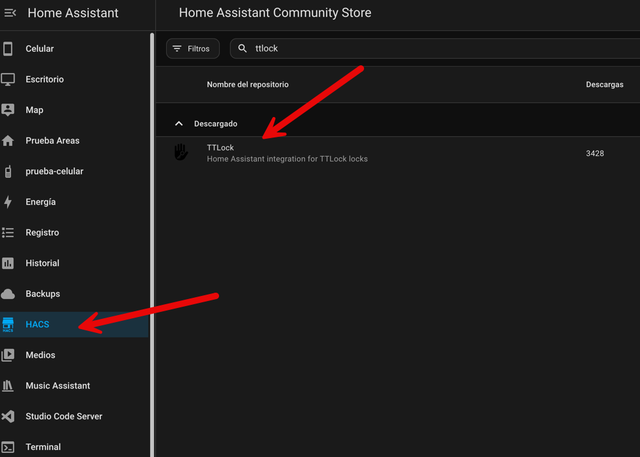Open Prueba Areas dashboard
640x457 pixels.
[x=52, y=141]
